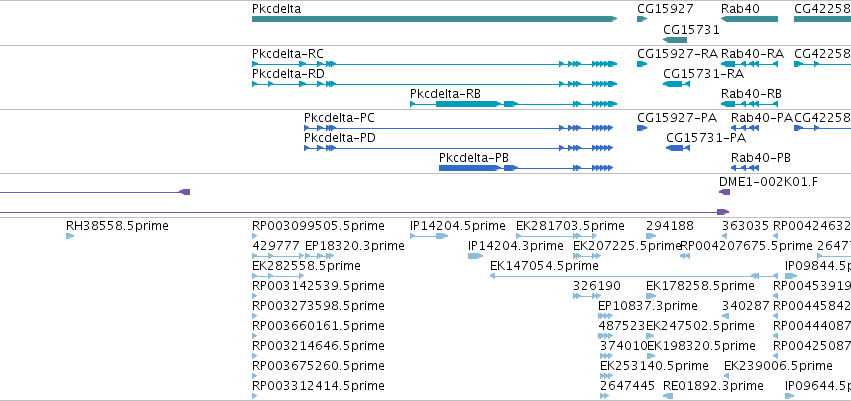Select the CG15731 gene feature

675,40
